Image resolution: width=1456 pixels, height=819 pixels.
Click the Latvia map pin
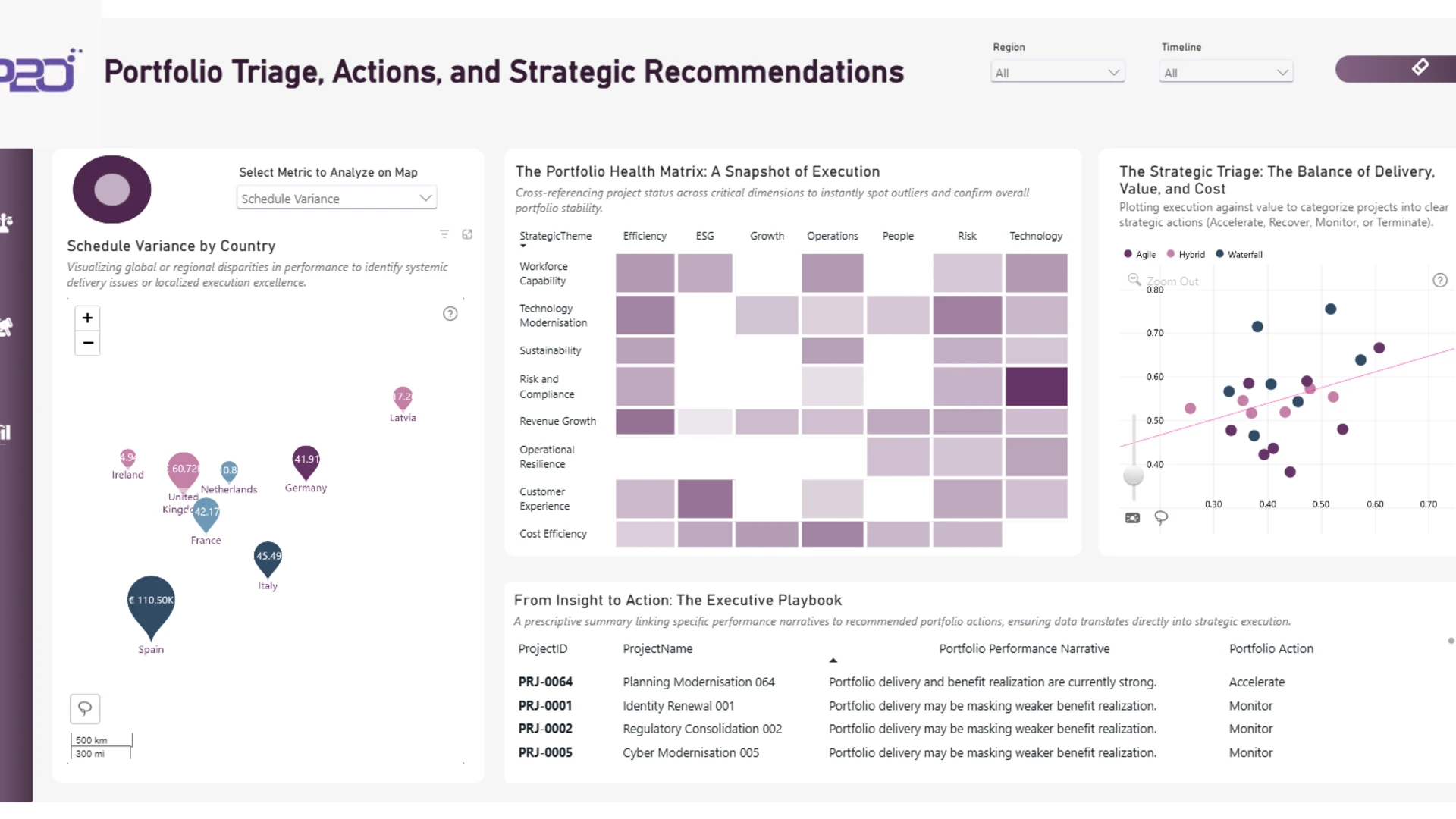point(403,398)
